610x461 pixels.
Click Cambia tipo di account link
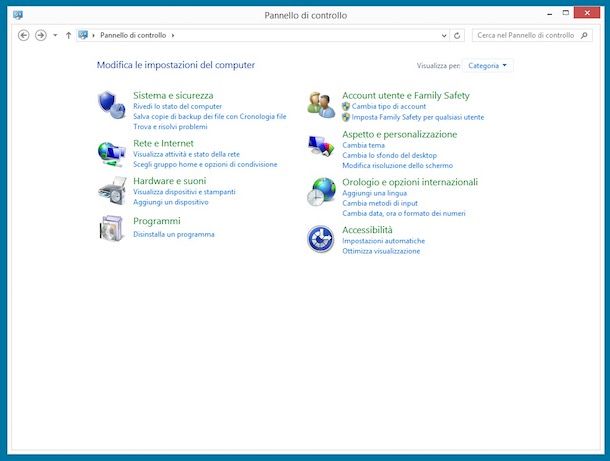[x=389, y=106]
